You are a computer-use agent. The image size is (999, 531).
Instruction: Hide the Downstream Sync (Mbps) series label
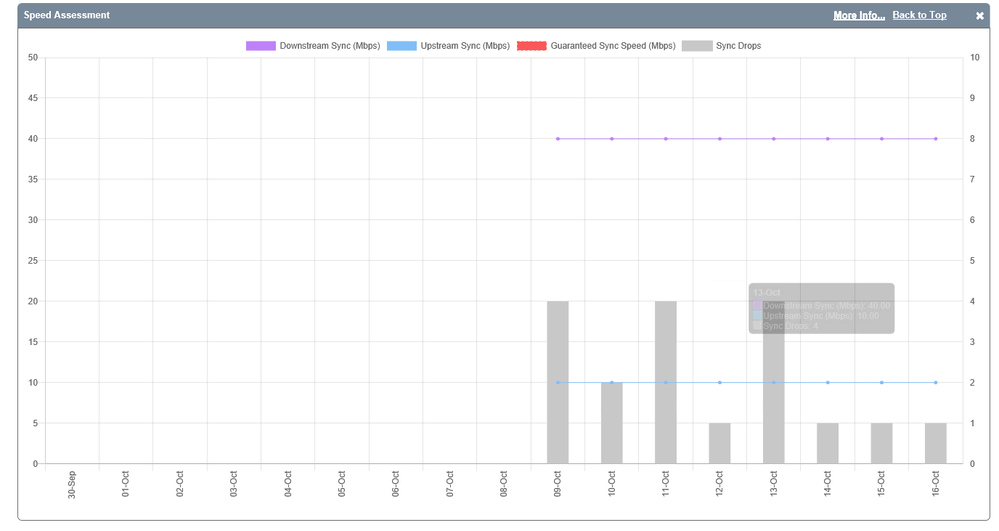click(326, 46)
